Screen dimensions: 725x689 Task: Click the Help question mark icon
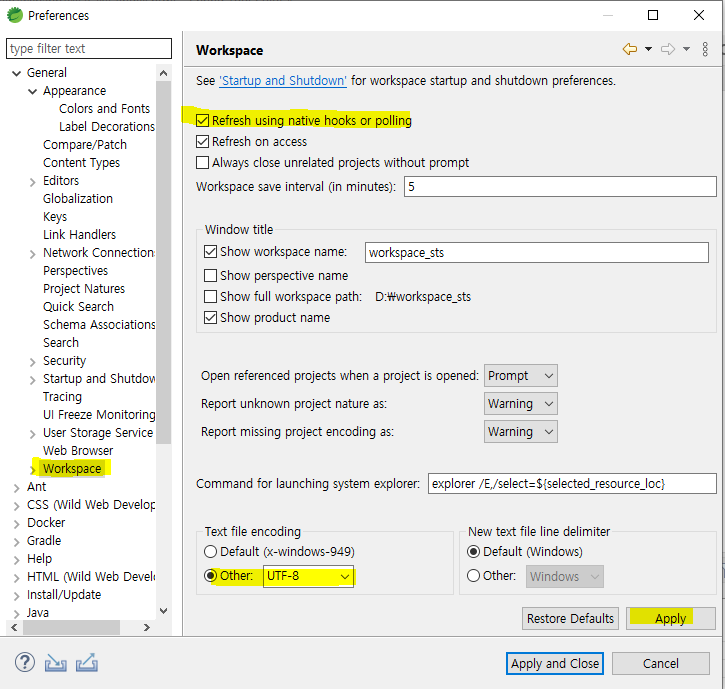pyautogui.click(x=25, y=663)
